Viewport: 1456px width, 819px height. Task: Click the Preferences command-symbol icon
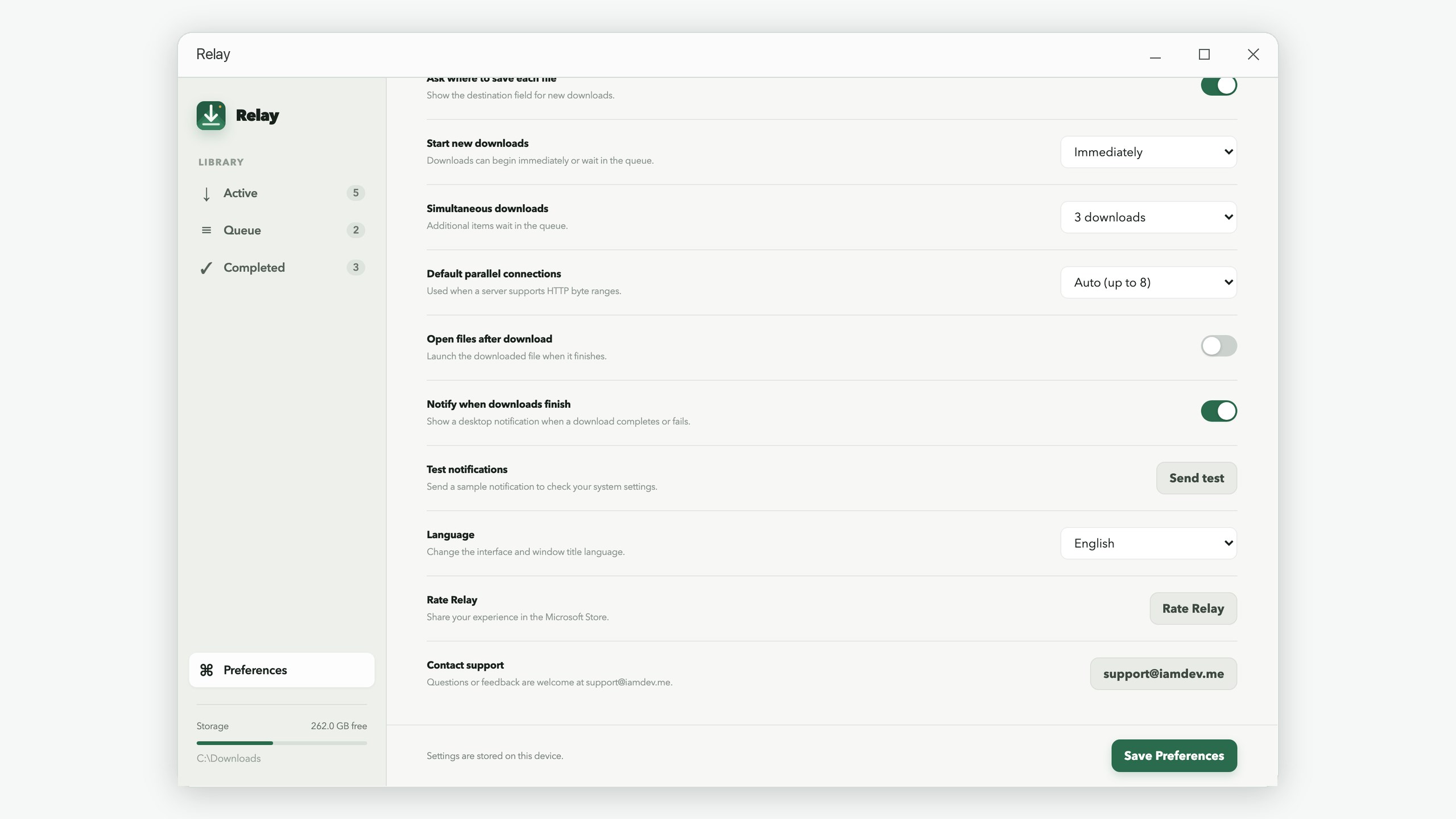pos(206,670)
